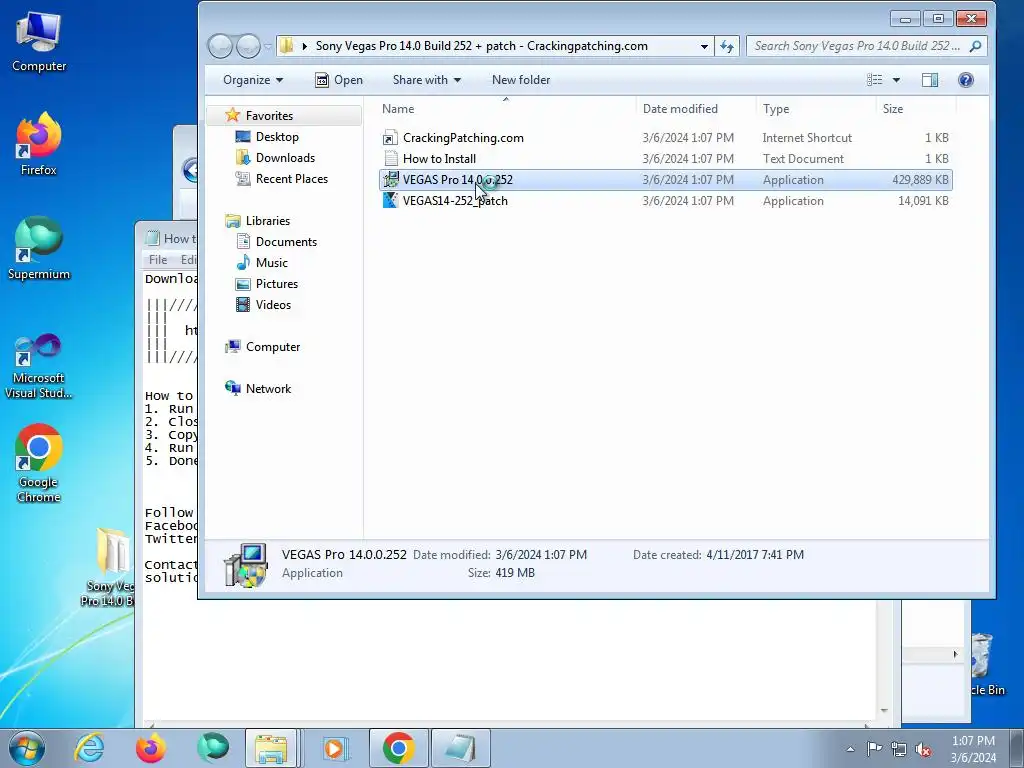This screenshot has height=768, width=1024.
Task: Open Recent Places in navigation pane
Action: 291,179
